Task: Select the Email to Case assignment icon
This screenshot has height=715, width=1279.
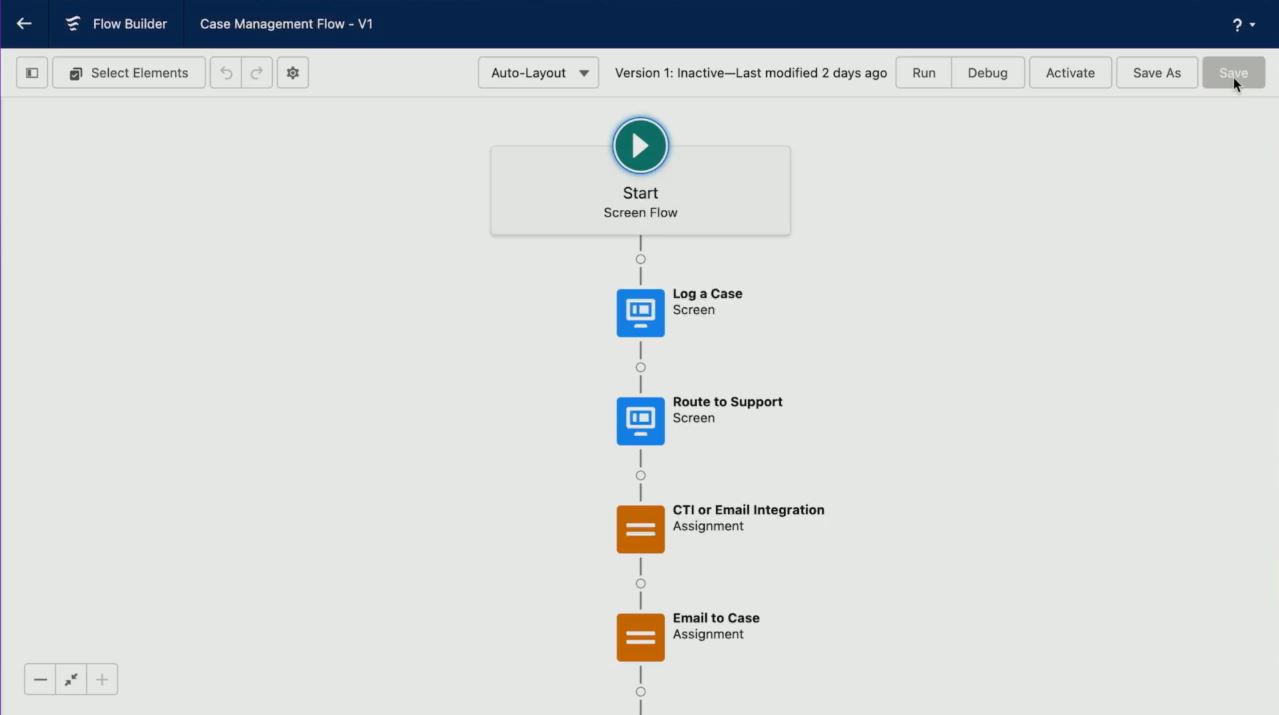Action: pyautogui.click(x=640, y=637)
